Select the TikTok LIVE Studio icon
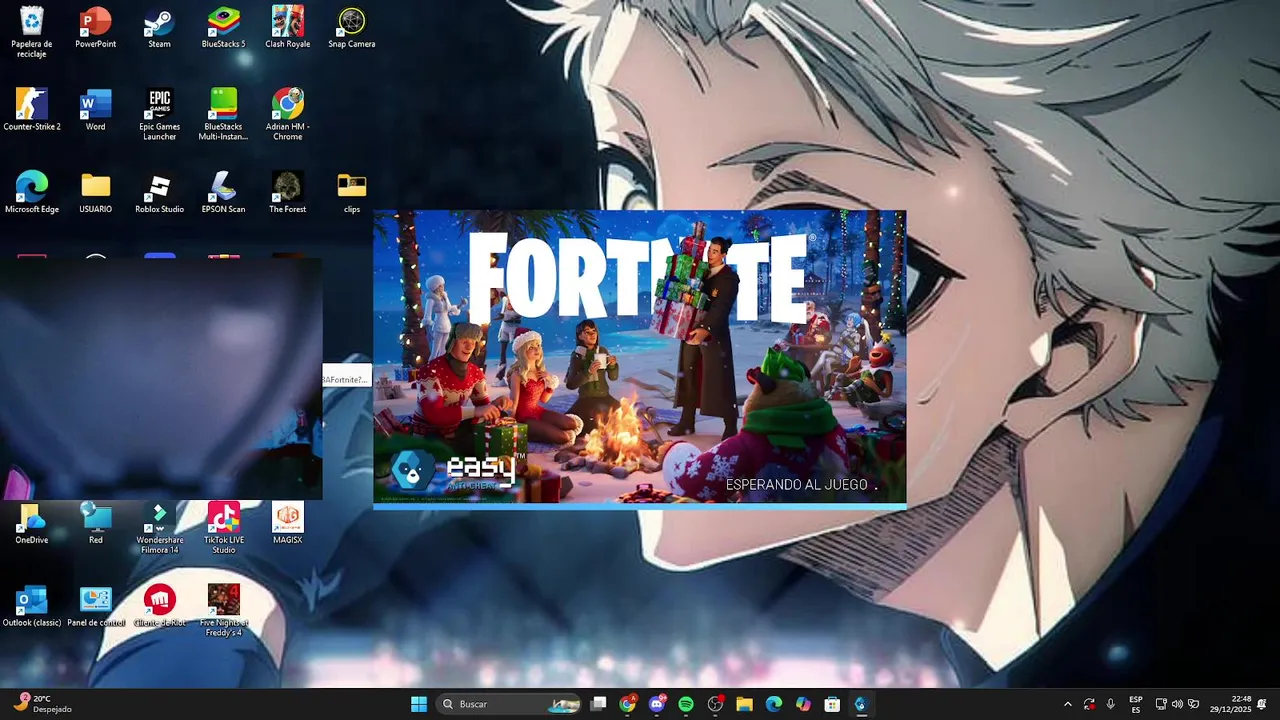1280x720 pixels. [x=223, y=528]
